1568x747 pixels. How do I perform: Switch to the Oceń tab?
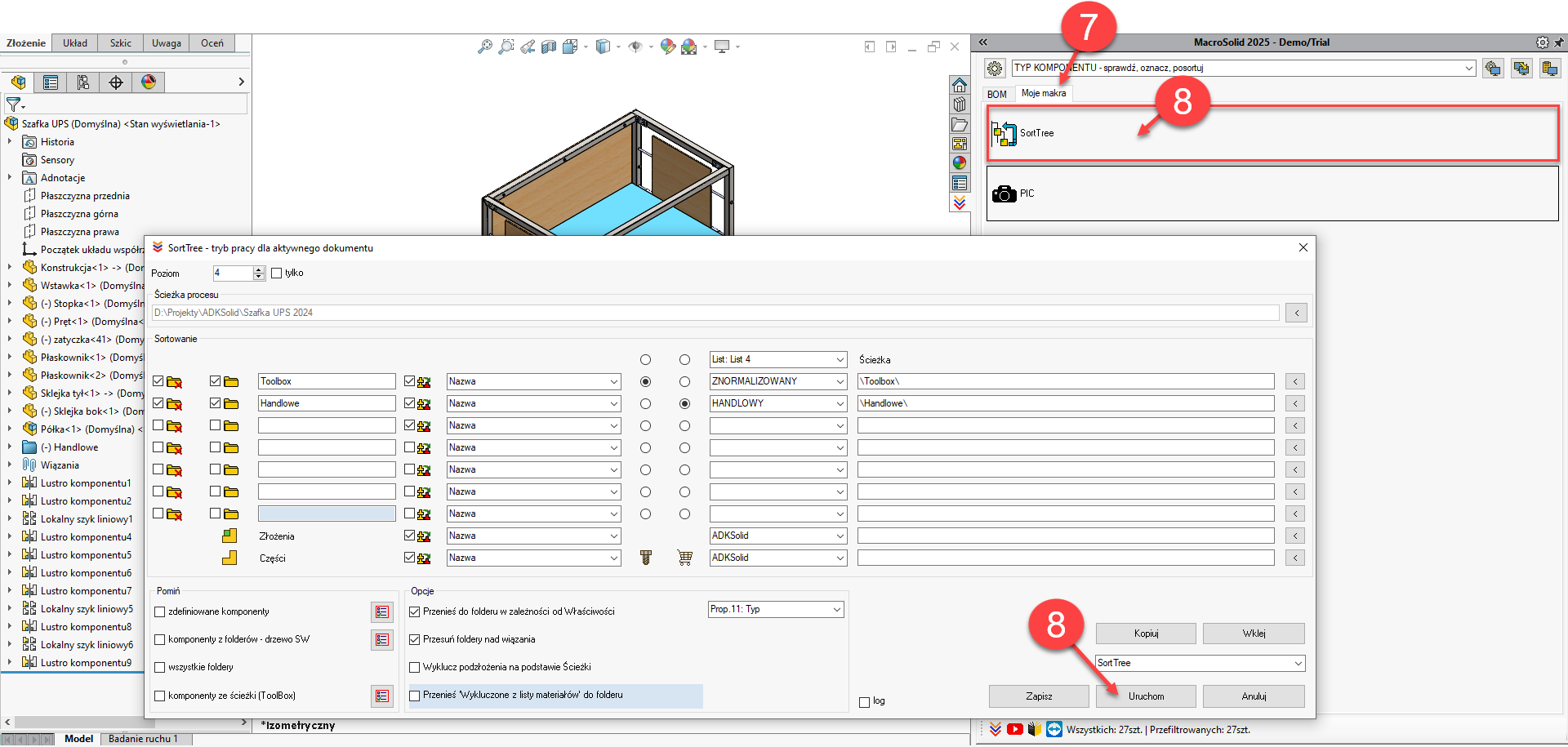pyautogui.click(x=212, y=43)
